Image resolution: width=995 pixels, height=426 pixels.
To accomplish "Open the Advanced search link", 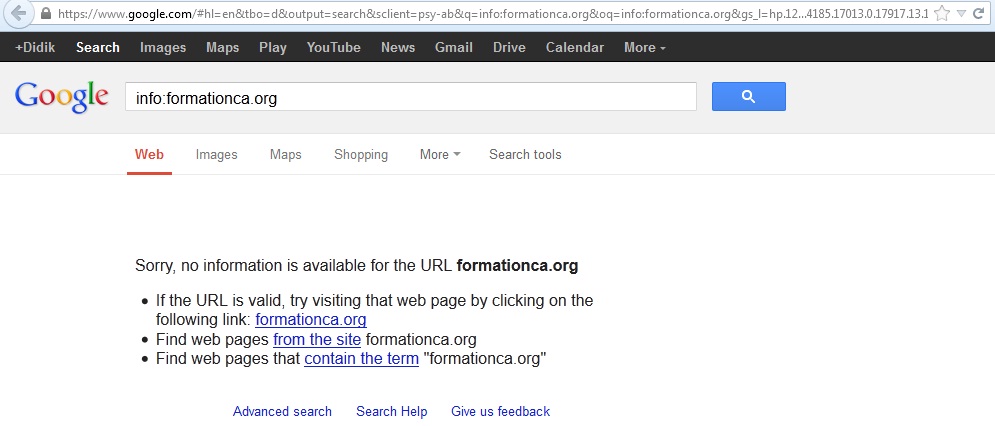I will pyautogui.click(x=282, y=411).
